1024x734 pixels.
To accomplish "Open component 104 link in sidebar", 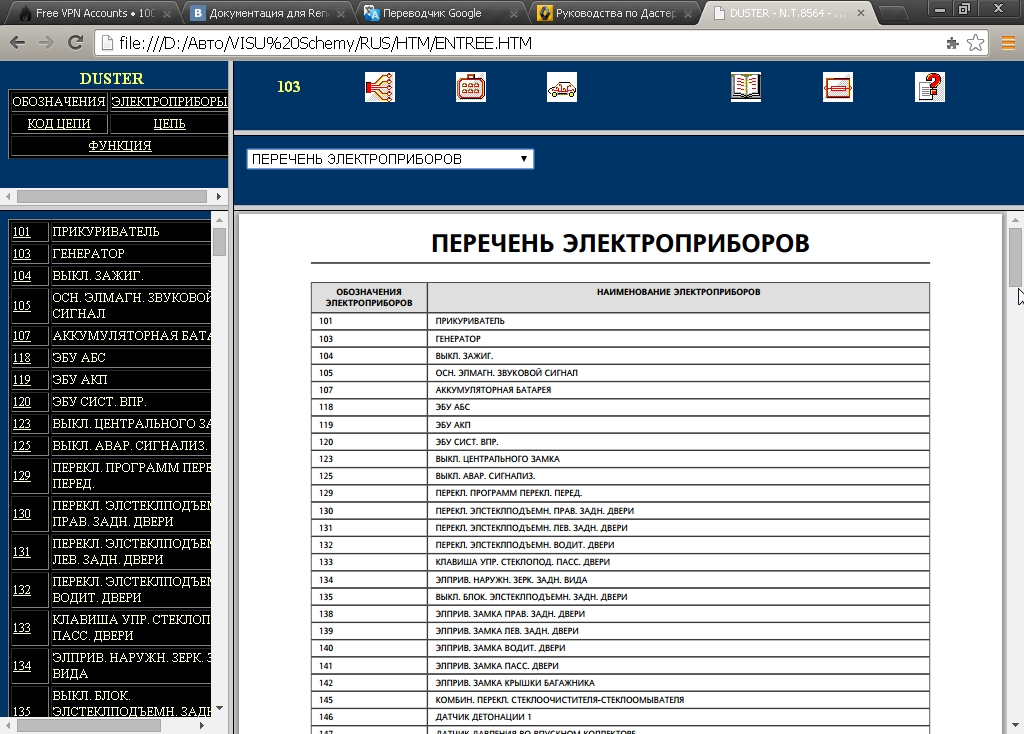I will click(x=22, y=276).
